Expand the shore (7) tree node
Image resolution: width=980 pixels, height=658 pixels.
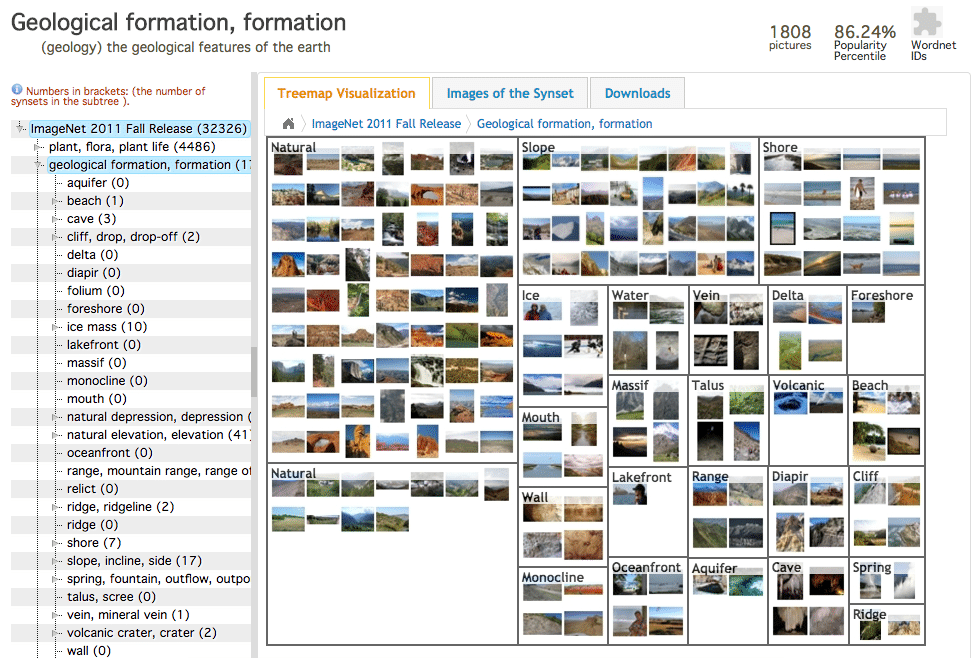[56, 543]
